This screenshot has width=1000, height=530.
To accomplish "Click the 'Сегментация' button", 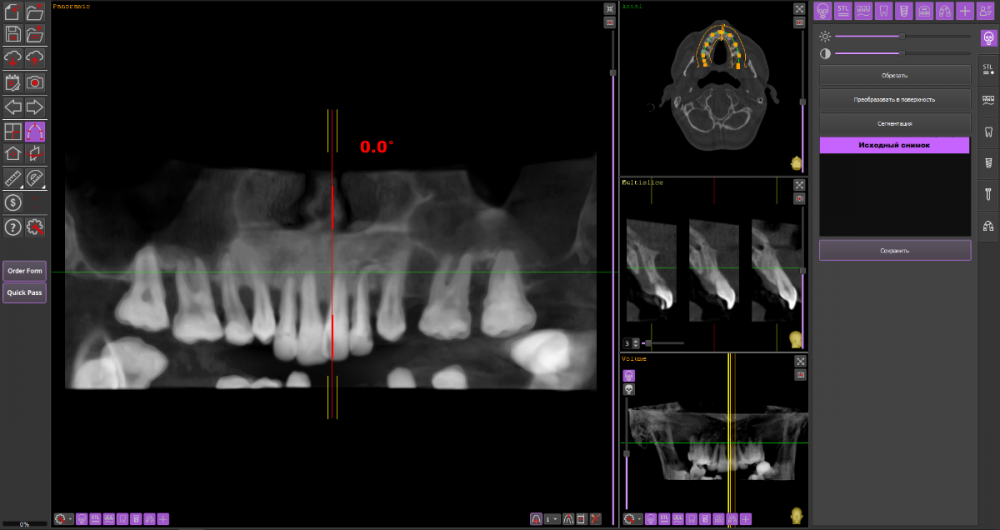I will tap(894, 123).
